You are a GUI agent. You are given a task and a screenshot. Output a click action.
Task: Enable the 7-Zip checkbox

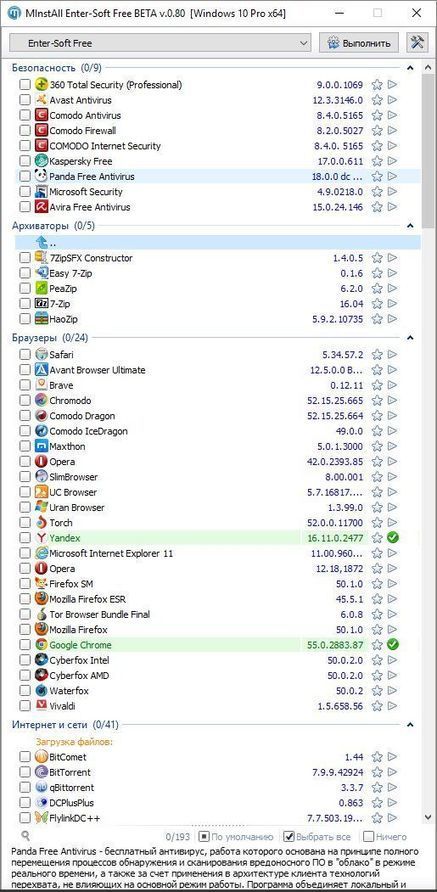click(24, 304)
